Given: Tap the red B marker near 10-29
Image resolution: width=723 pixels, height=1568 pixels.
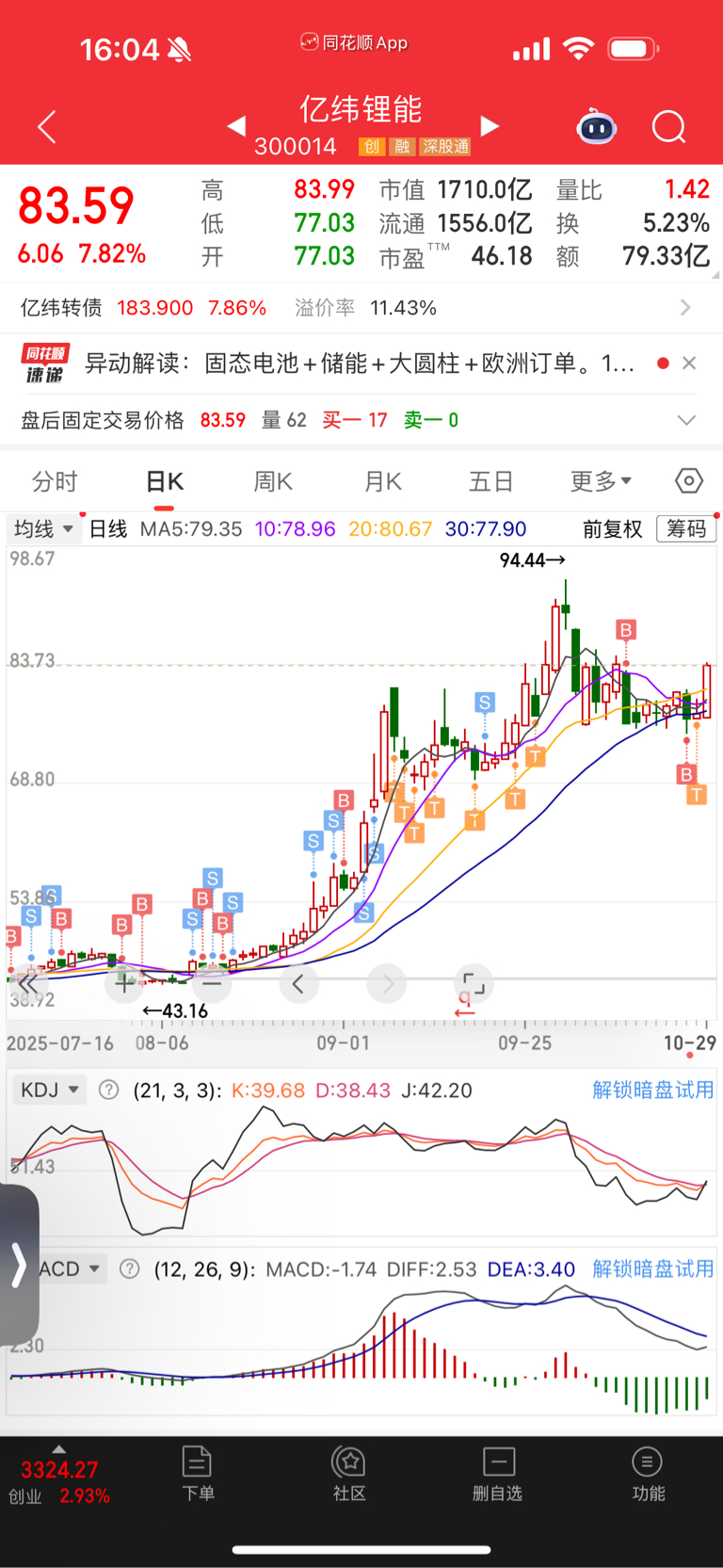Looking at the screenshot, I should [x=686, y=774].
